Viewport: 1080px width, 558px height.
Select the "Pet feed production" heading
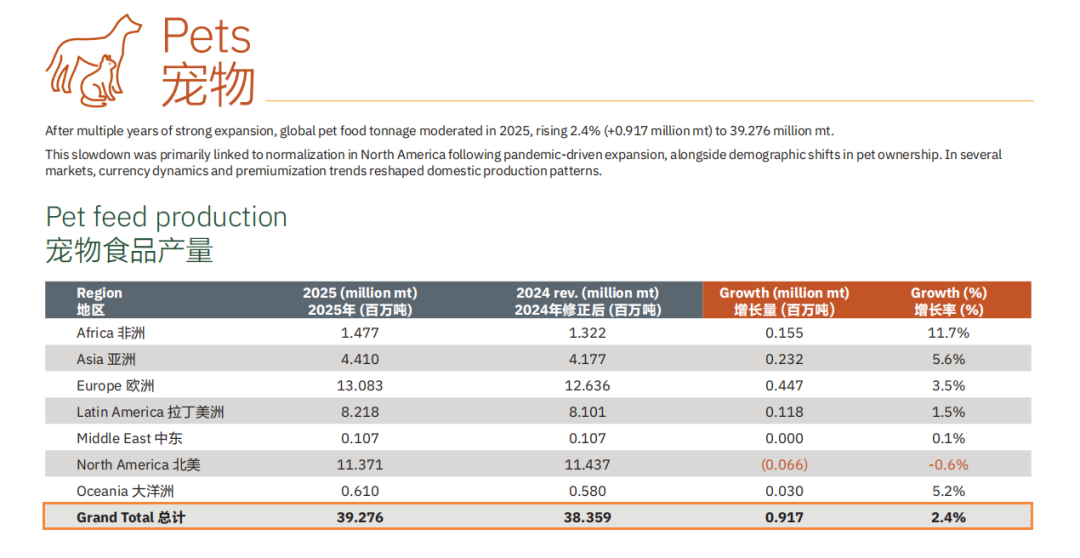click(x=166, y=217)
